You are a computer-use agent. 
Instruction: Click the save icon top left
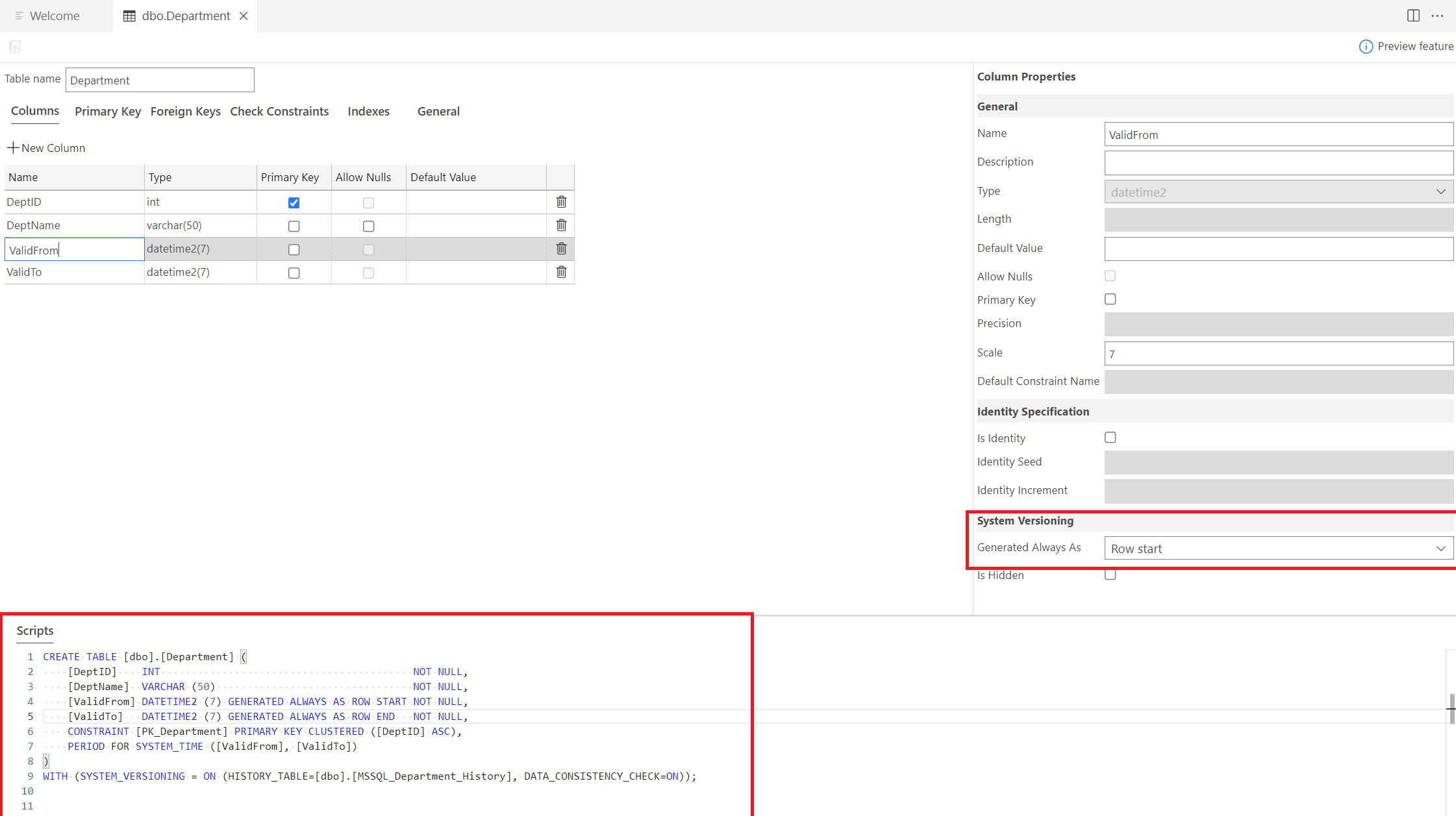[x=15, y=46]
